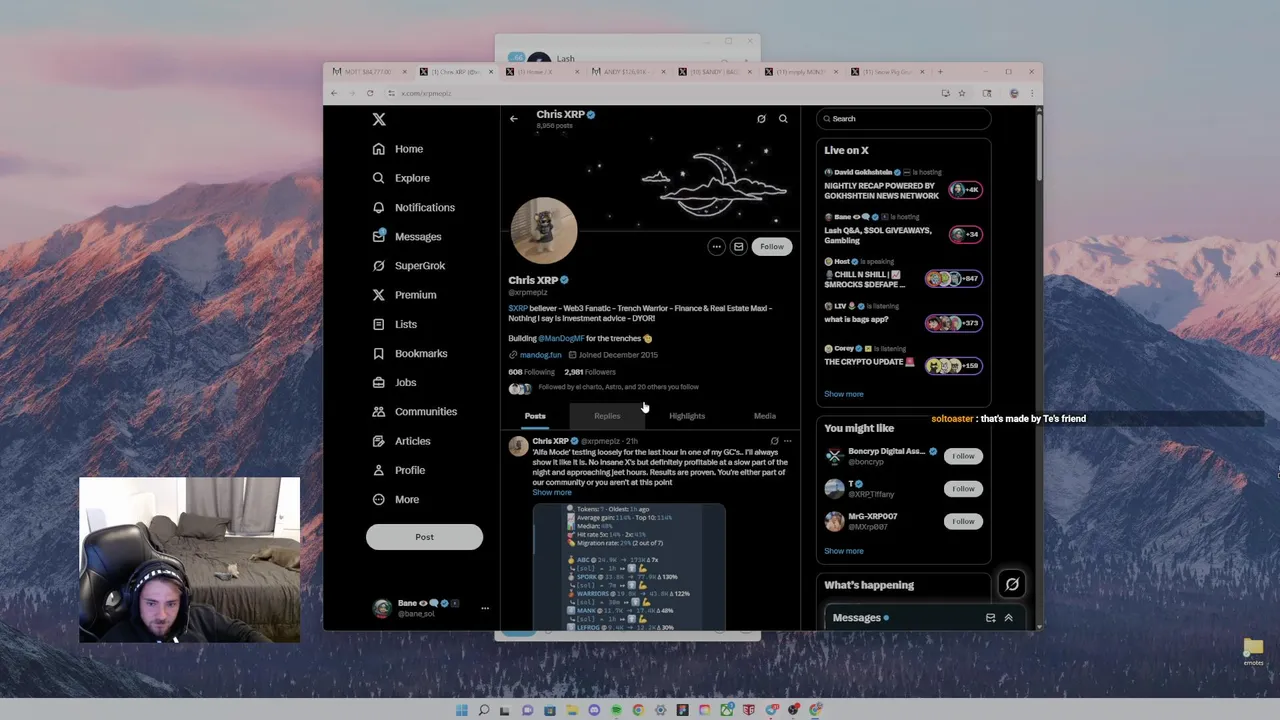Click Show more under the Alfa Mode post

552,493
